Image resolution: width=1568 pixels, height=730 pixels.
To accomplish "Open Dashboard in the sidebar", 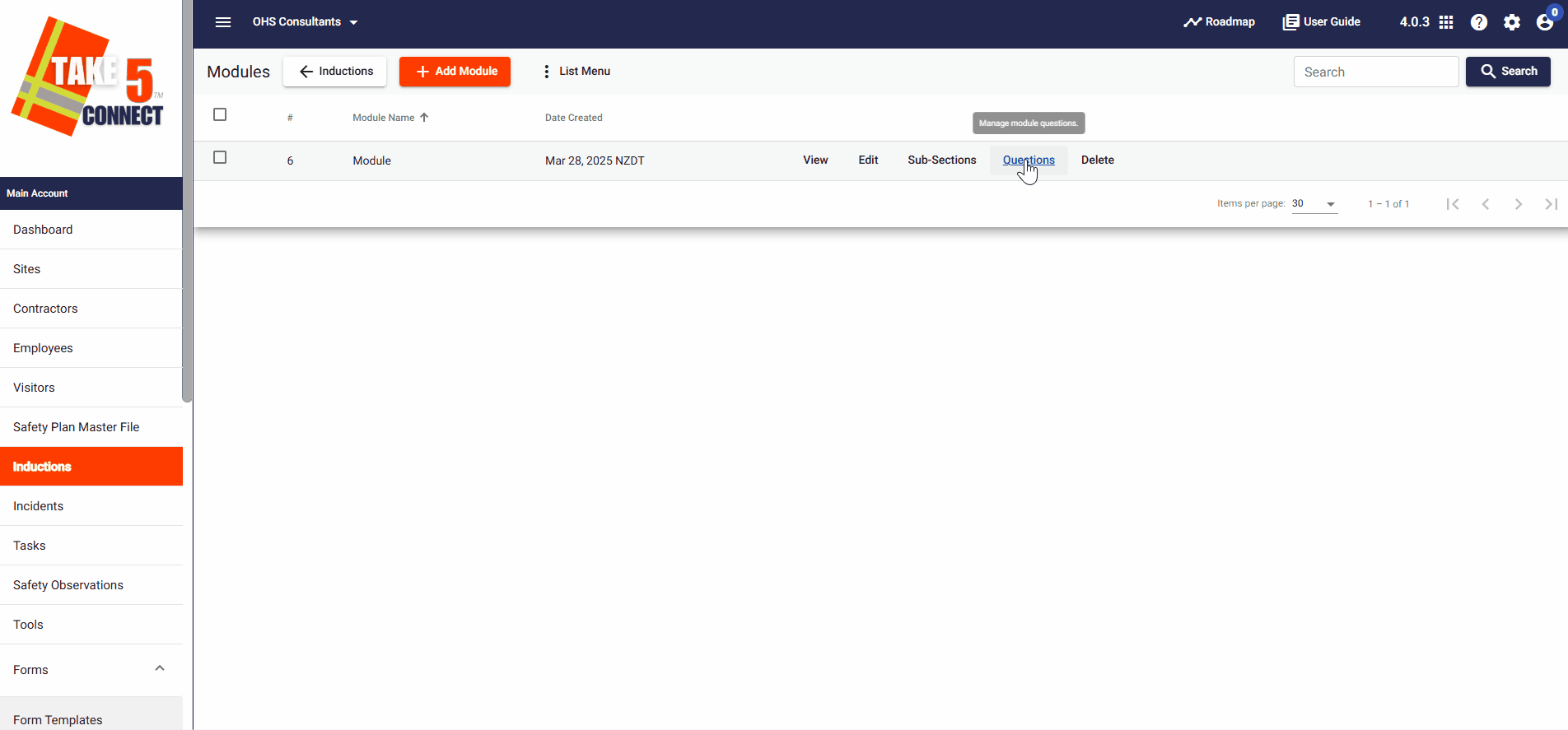I will point(91,230).
